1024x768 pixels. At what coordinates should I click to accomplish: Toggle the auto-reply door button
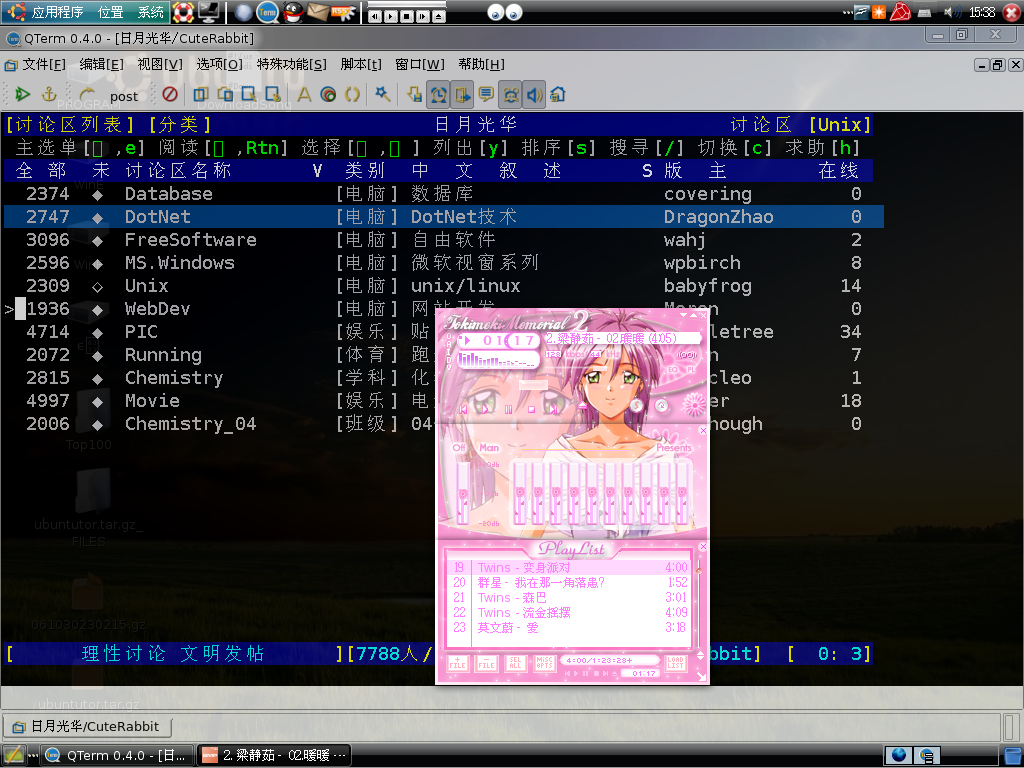pyautogui.click(x=462, y=95)
